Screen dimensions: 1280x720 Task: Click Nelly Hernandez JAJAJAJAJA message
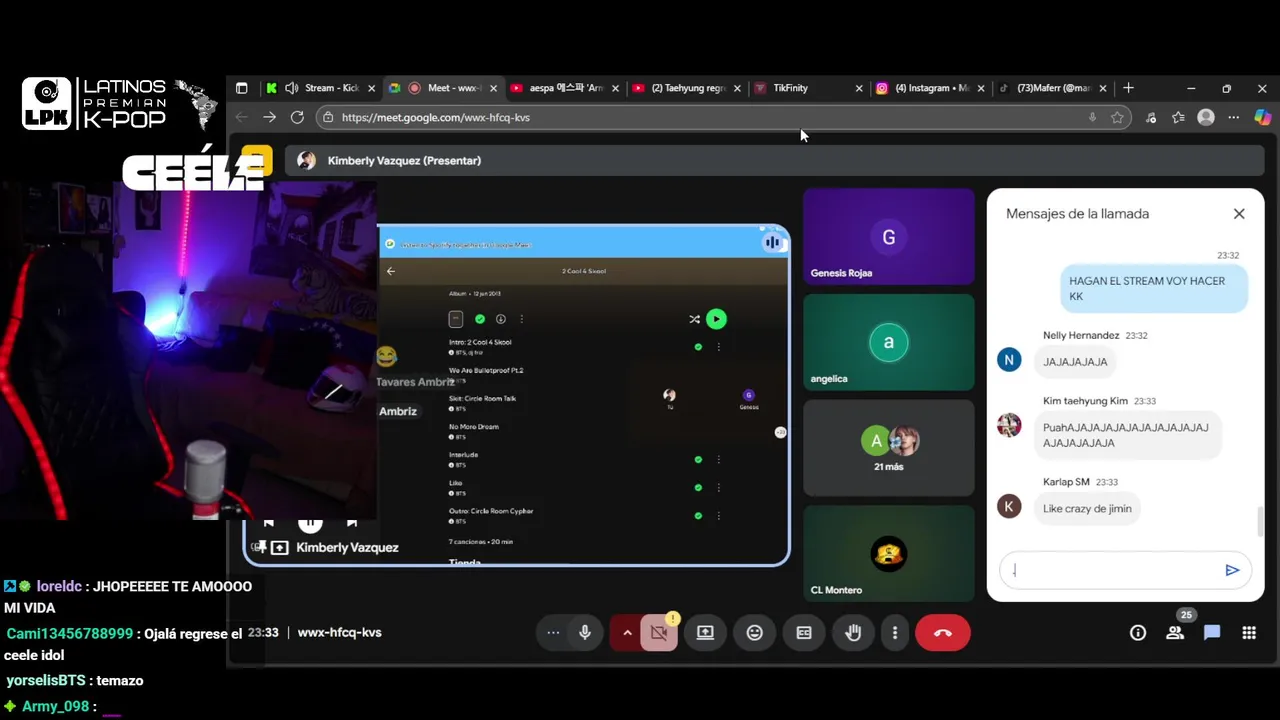click(x=1075, y=362)
